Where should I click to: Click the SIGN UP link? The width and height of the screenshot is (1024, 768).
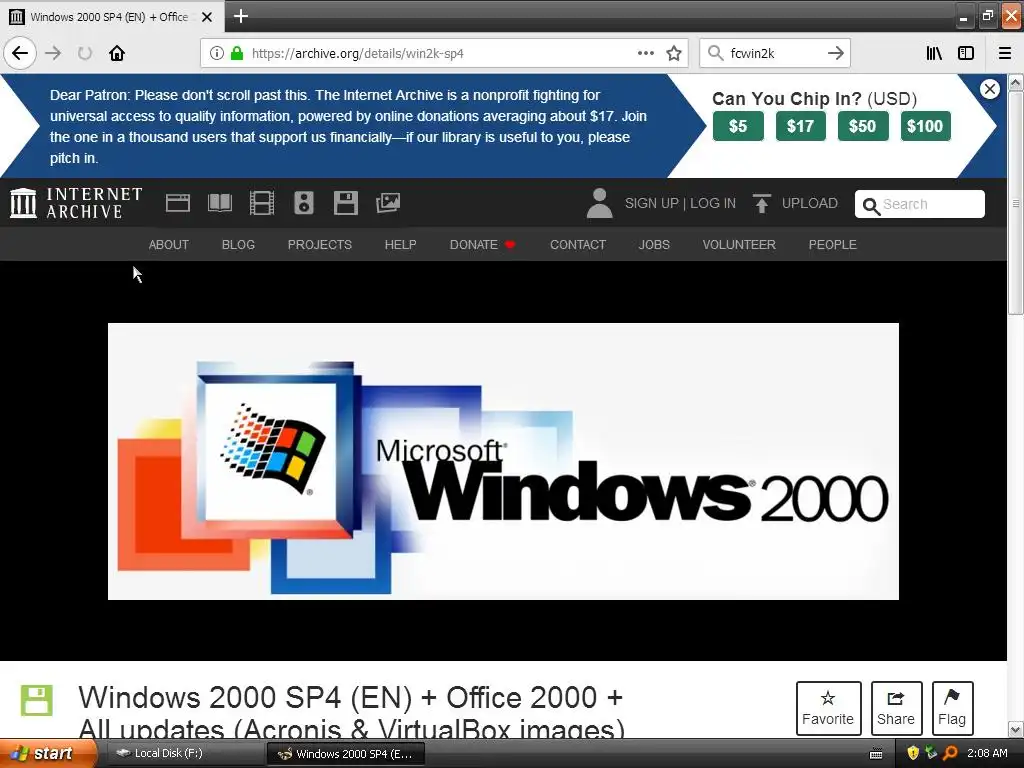point(652,204)
